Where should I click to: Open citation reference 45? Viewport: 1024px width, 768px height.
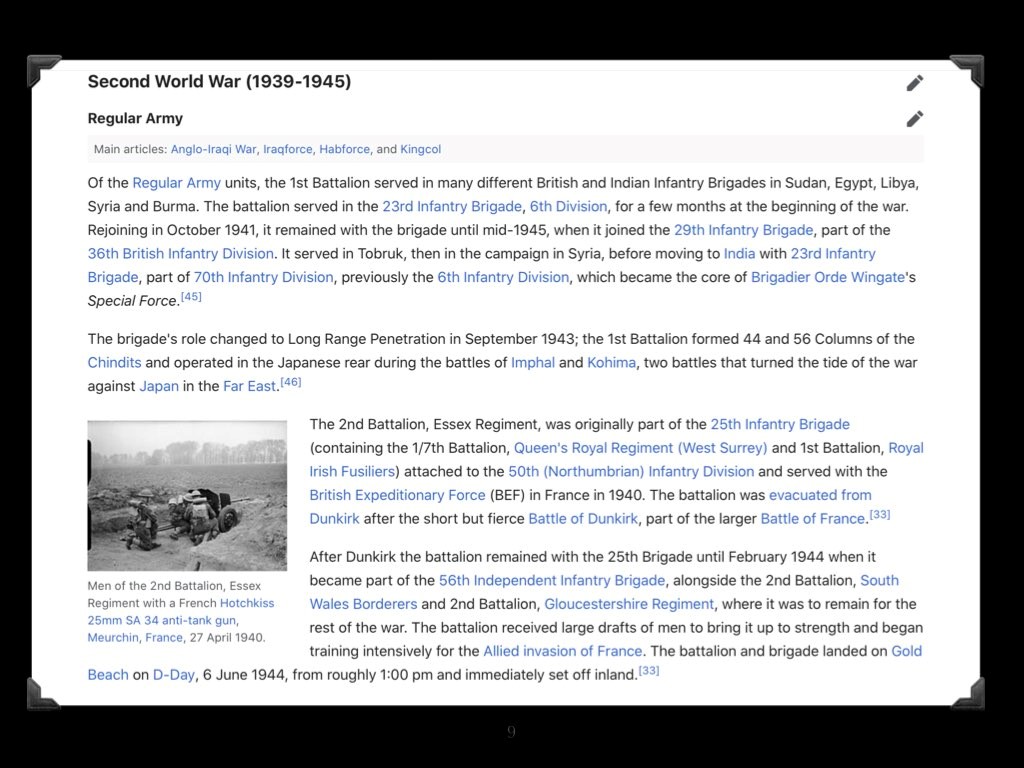[191, 297]
